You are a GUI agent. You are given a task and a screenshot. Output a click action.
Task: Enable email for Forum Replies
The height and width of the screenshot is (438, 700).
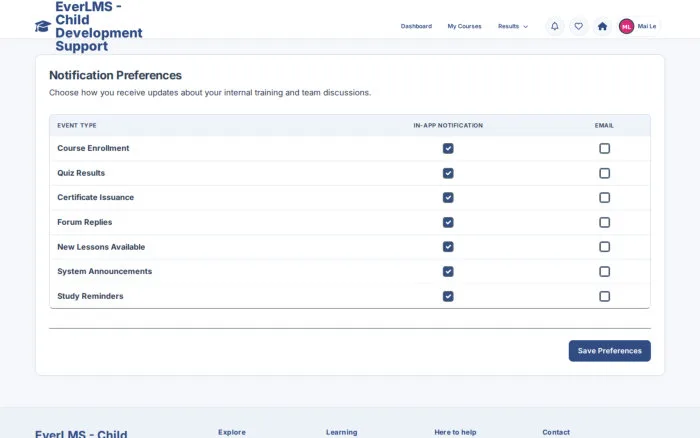[x=604, y=222]
